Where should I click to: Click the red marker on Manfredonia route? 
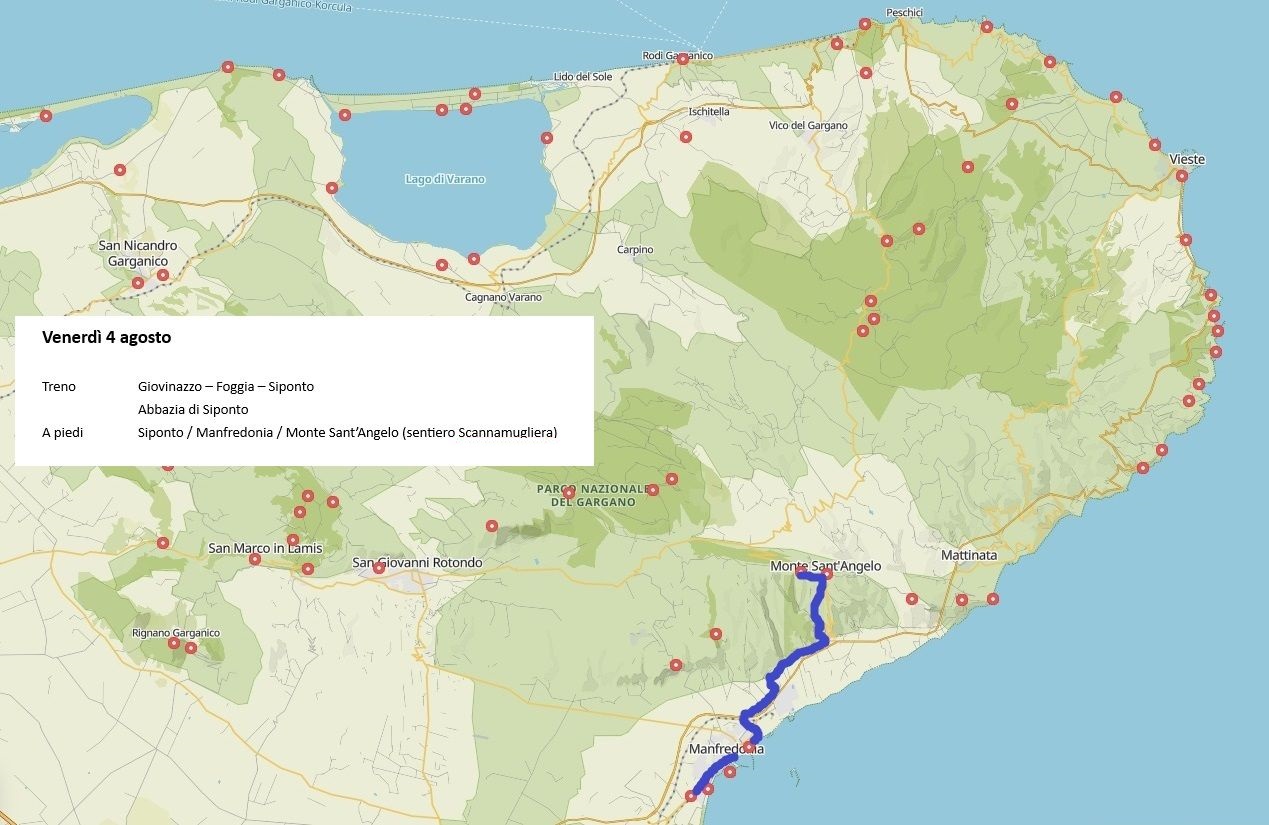point(748,747)
